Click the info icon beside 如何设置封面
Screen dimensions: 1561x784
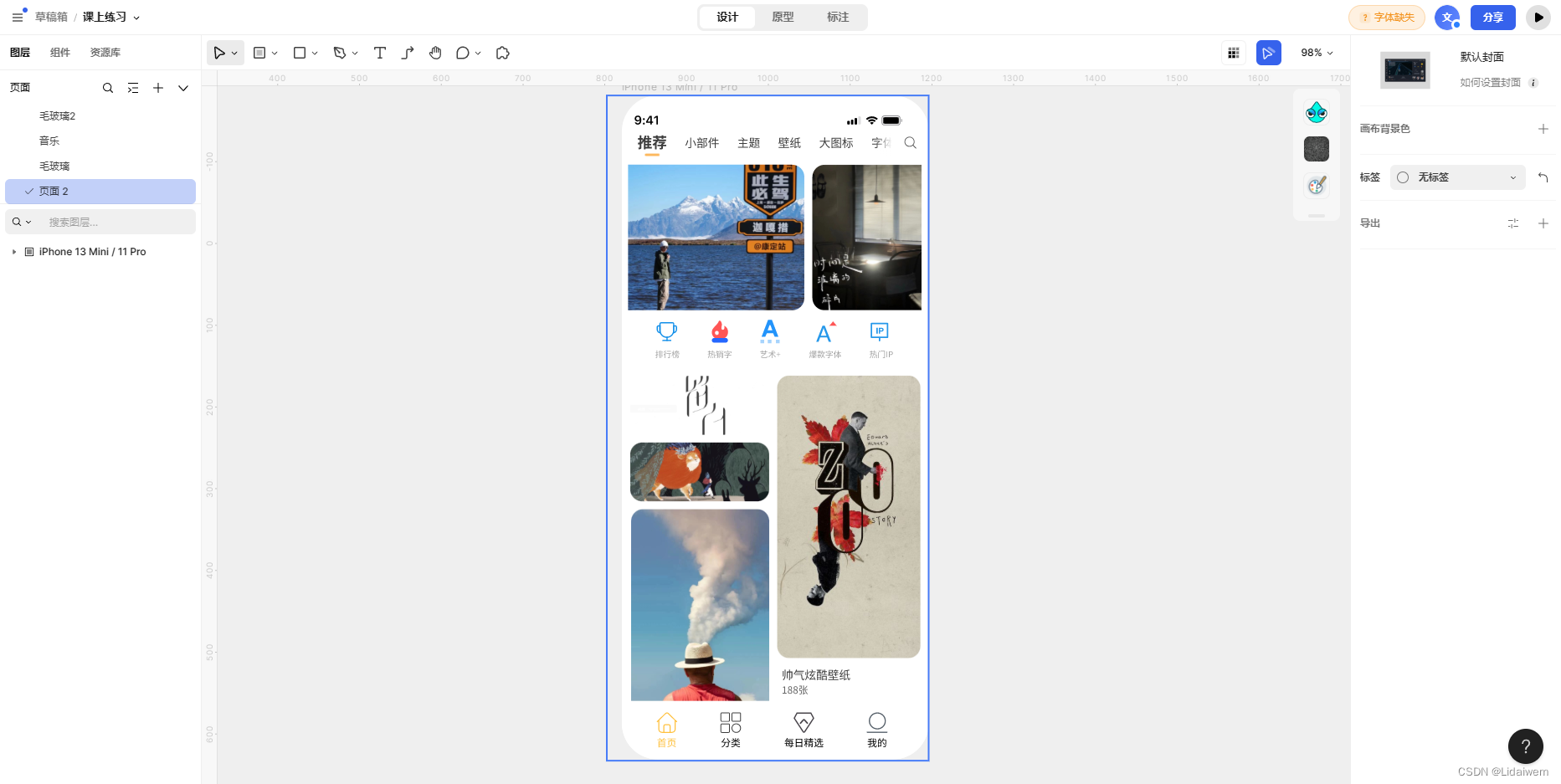1533,83
